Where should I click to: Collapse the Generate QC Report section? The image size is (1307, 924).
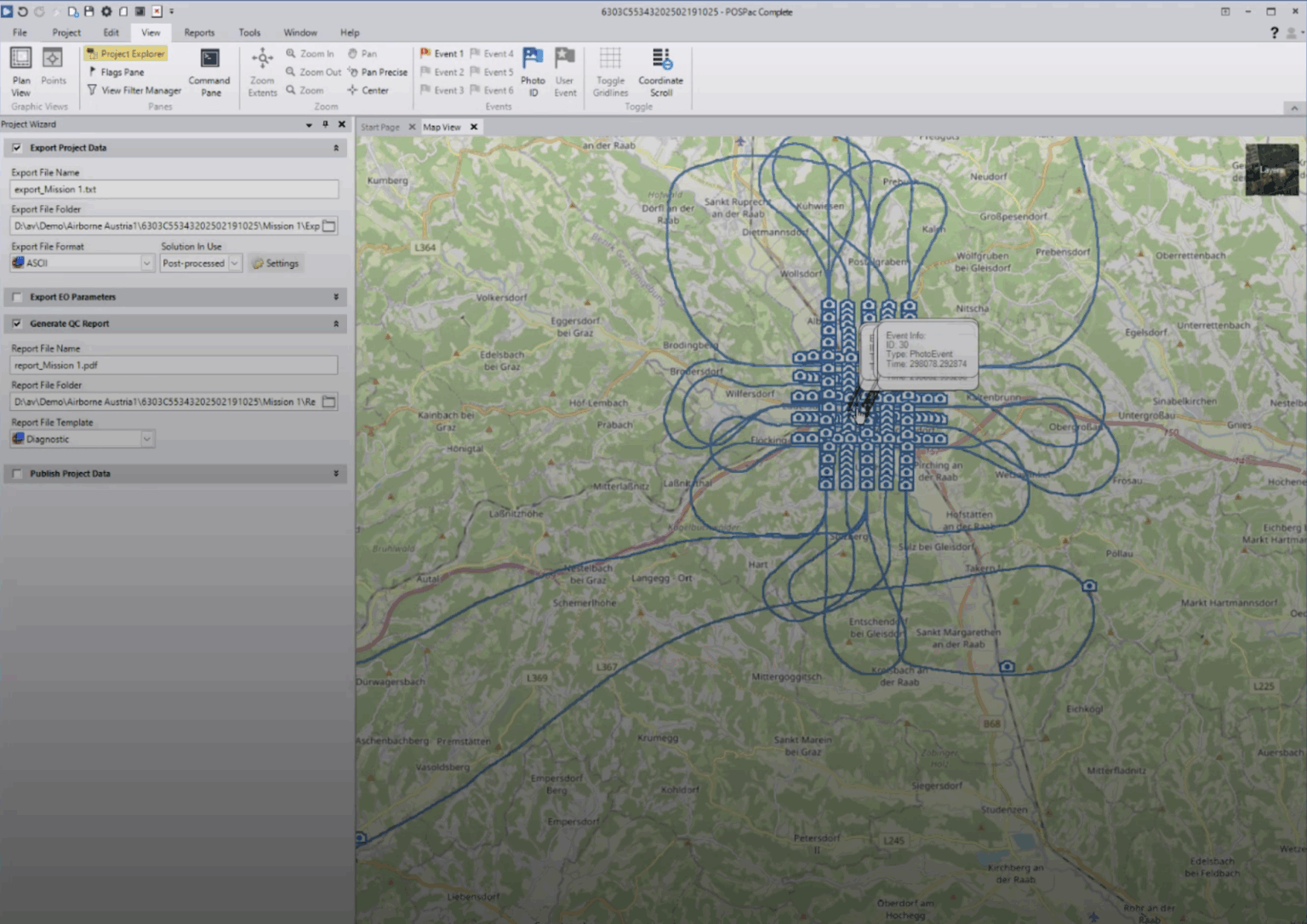pyautogui.click(x=336, y=323)
